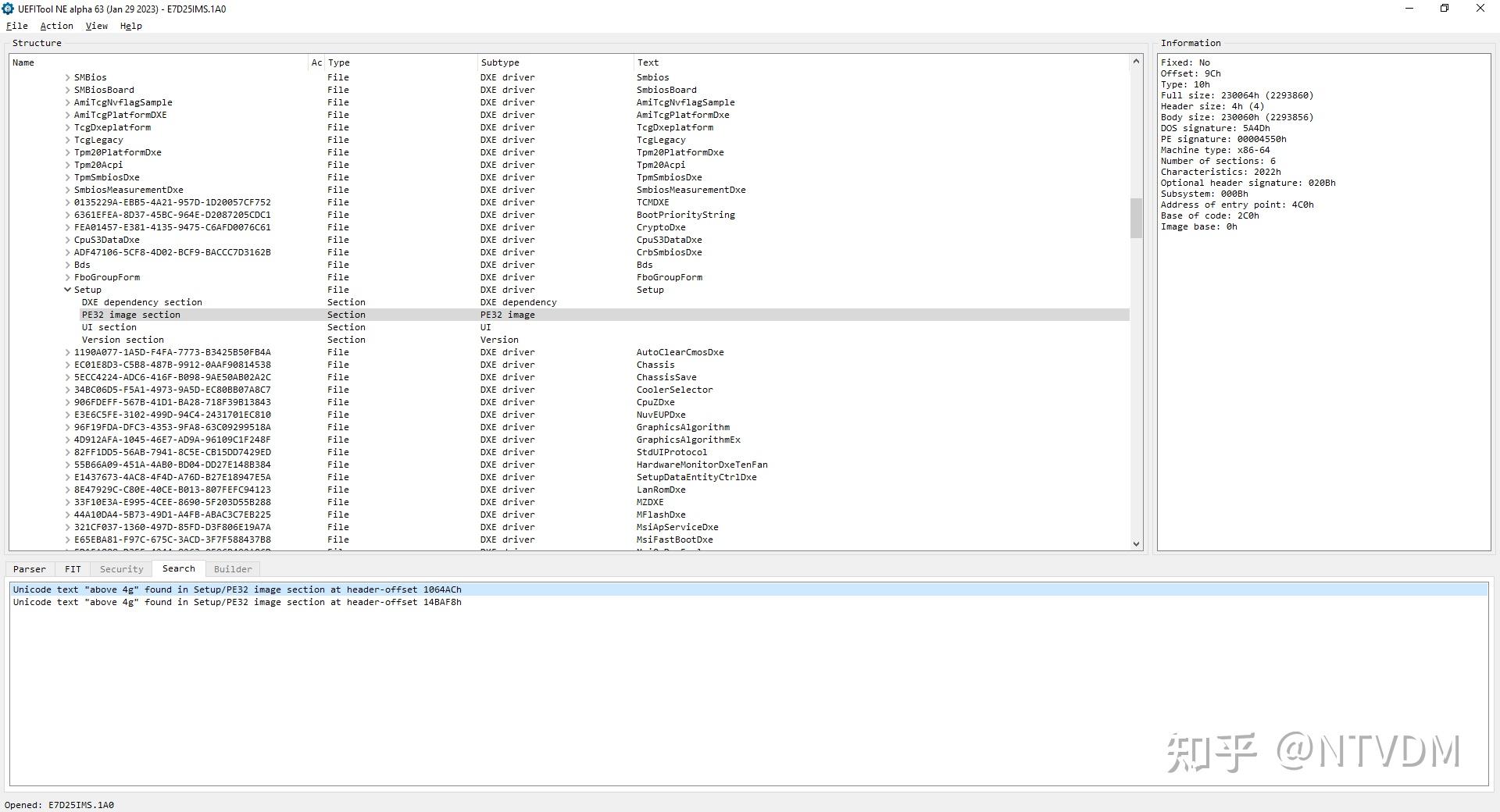The width and height of the screenshot is (1500, 812).
Task: Switch to the Parser tab
Action: pos(29,568)
